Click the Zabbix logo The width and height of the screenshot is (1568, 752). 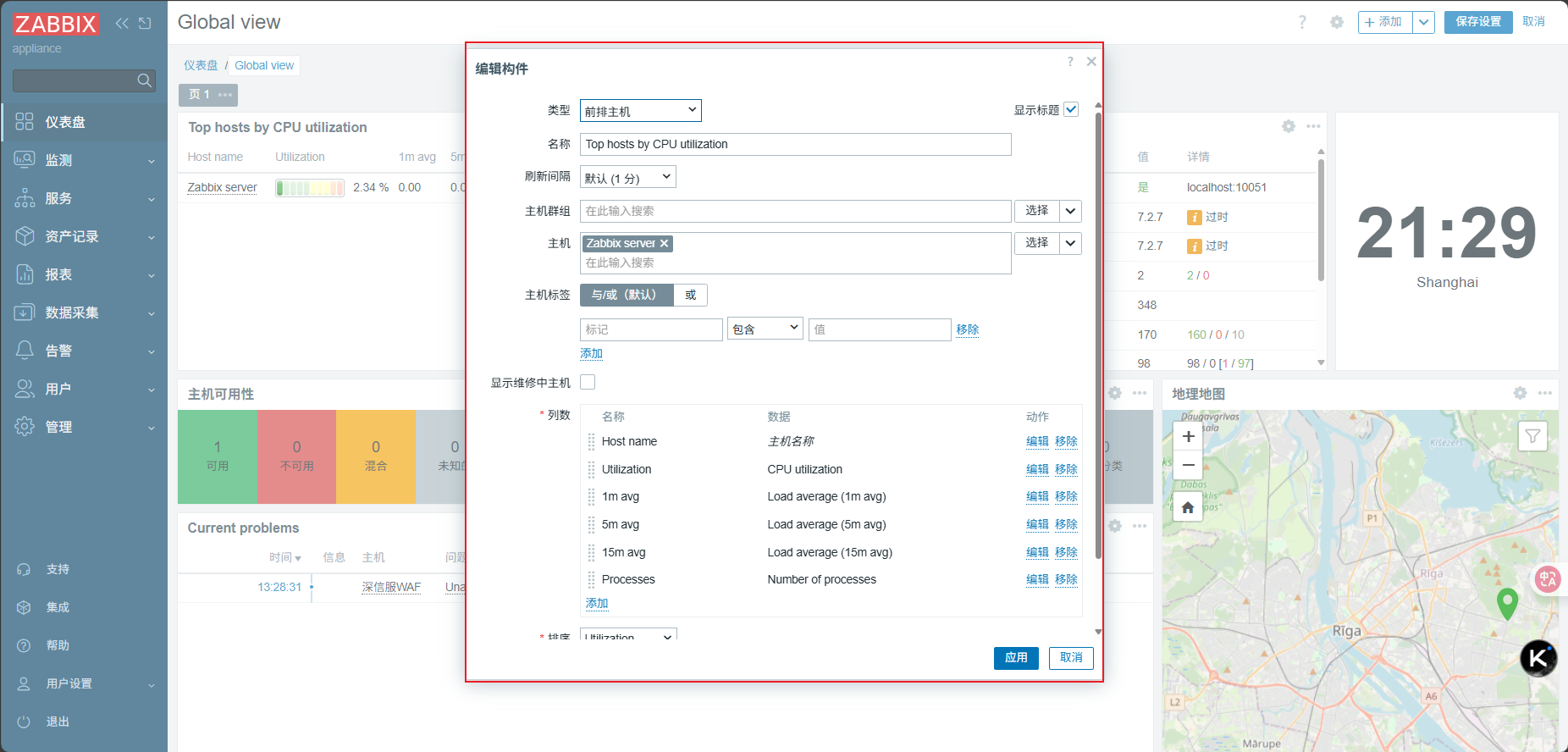[x=56, y=24]
